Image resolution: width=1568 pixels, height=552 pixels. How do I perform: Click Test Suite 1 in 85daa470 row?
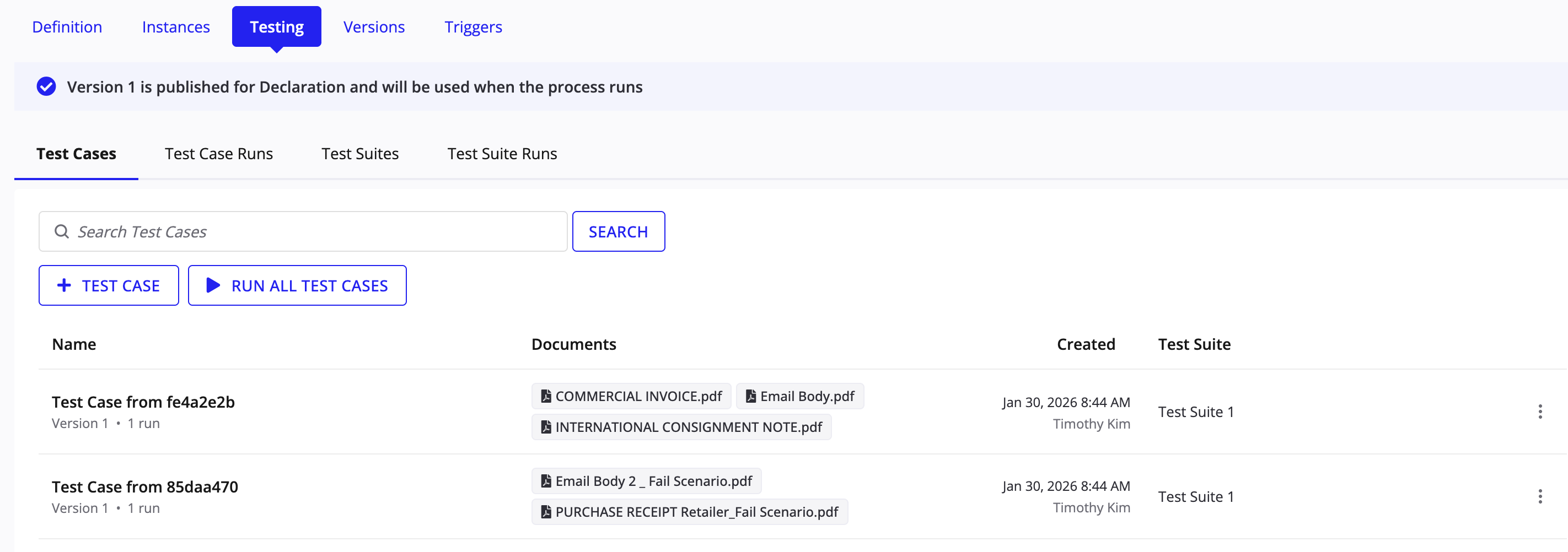[1196, 497]
